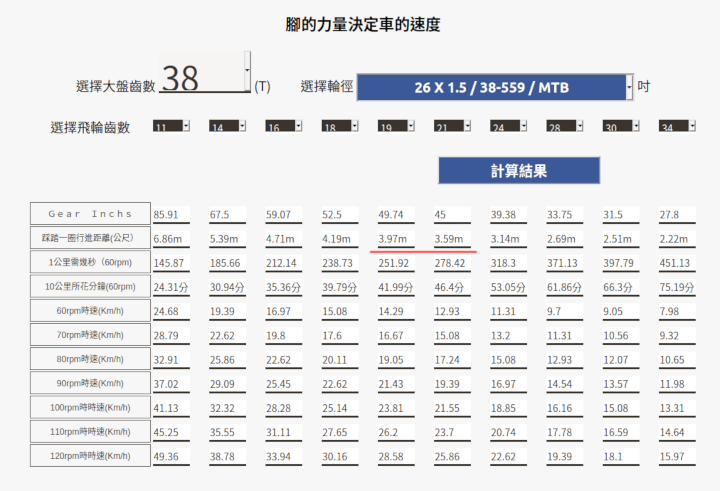Click the 選擇輪徑 label
This screenshot has width=720, height=491.
point(326,86)
